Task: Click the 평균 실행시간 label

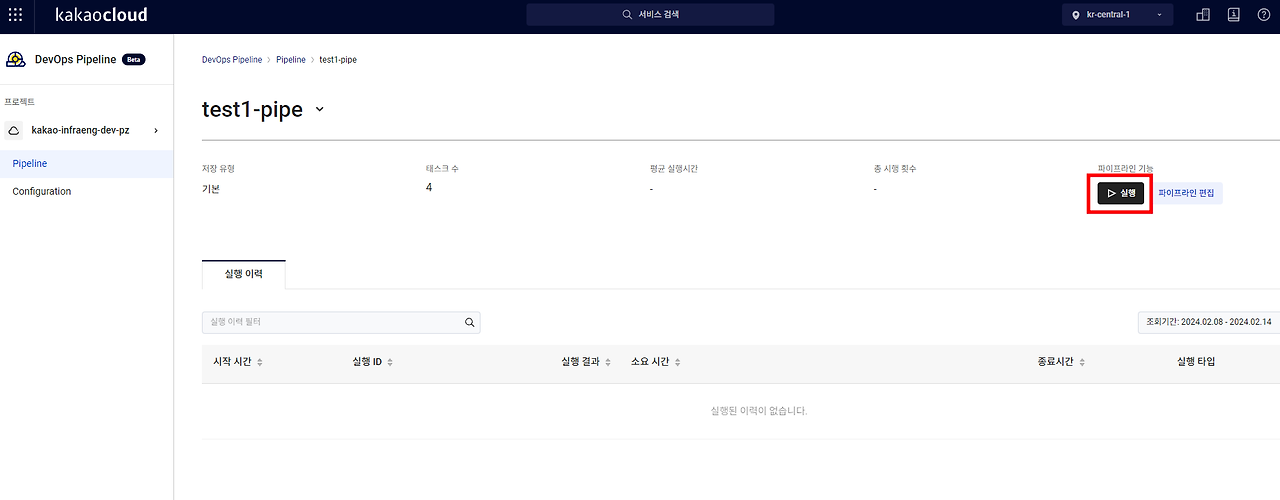Action: [x=673, y=169]
